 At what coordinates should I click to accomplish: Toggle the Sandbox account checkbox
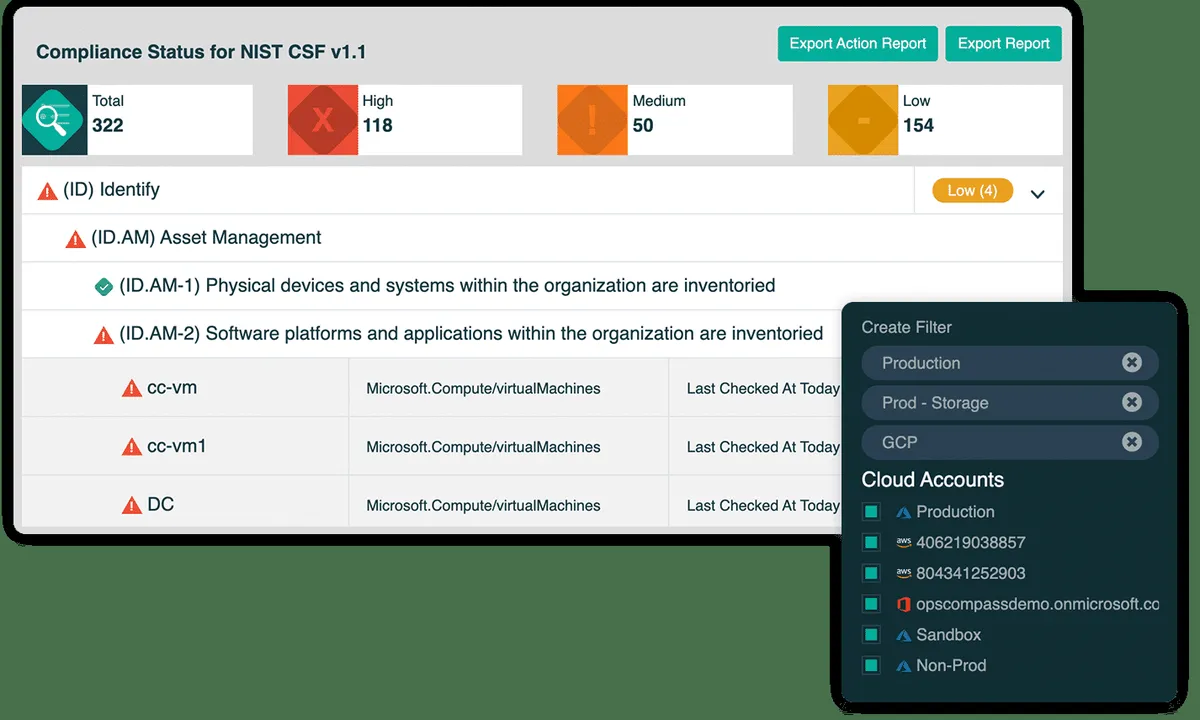click(871, 635)
